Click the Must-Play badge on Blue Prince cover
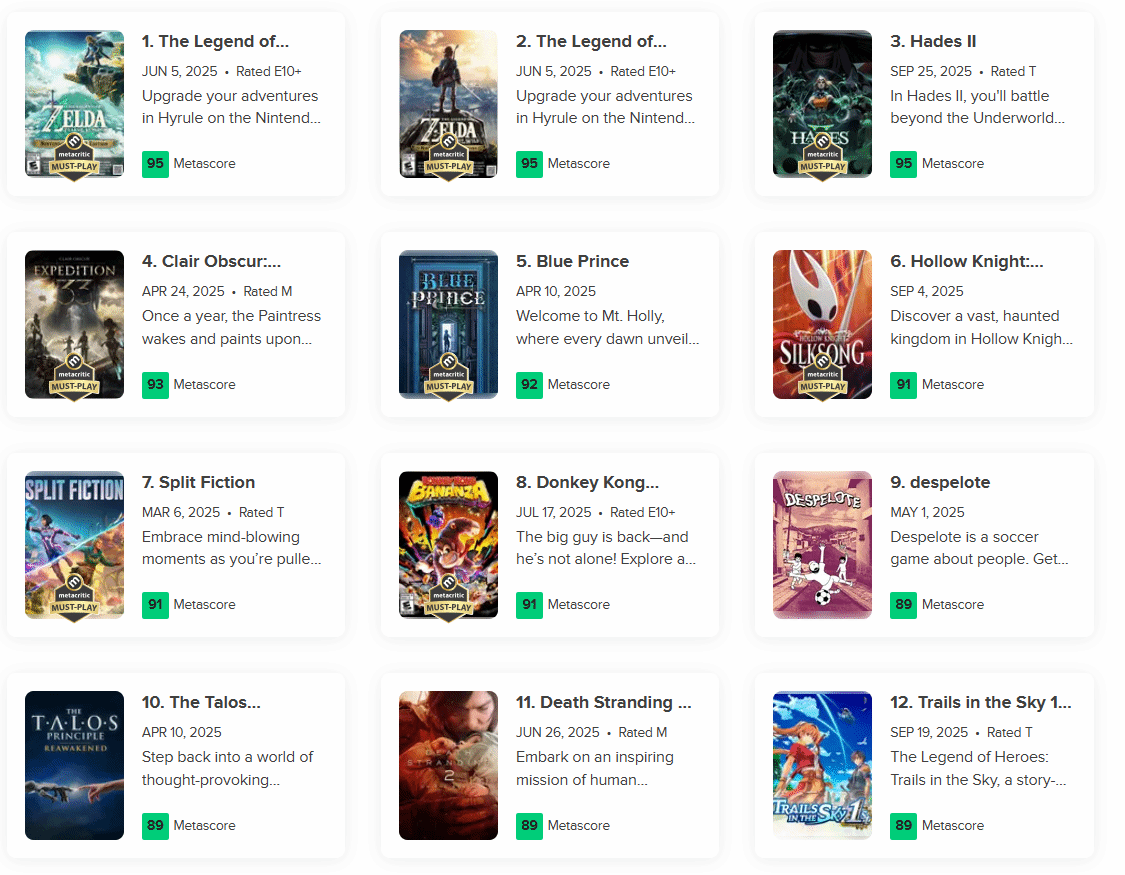This screenshot has height=875, width=1125. [448, 381]
